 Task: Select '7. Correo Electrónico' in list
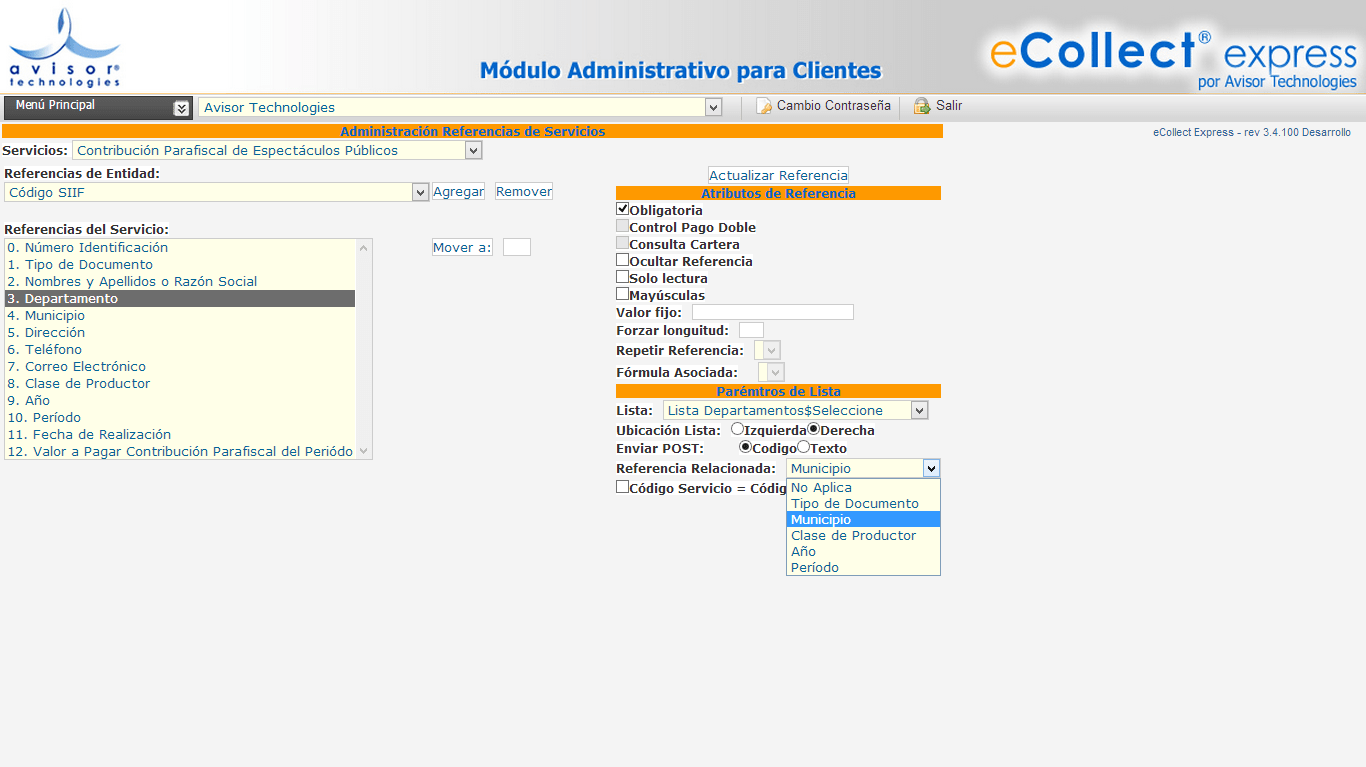[x=180, y=366]
